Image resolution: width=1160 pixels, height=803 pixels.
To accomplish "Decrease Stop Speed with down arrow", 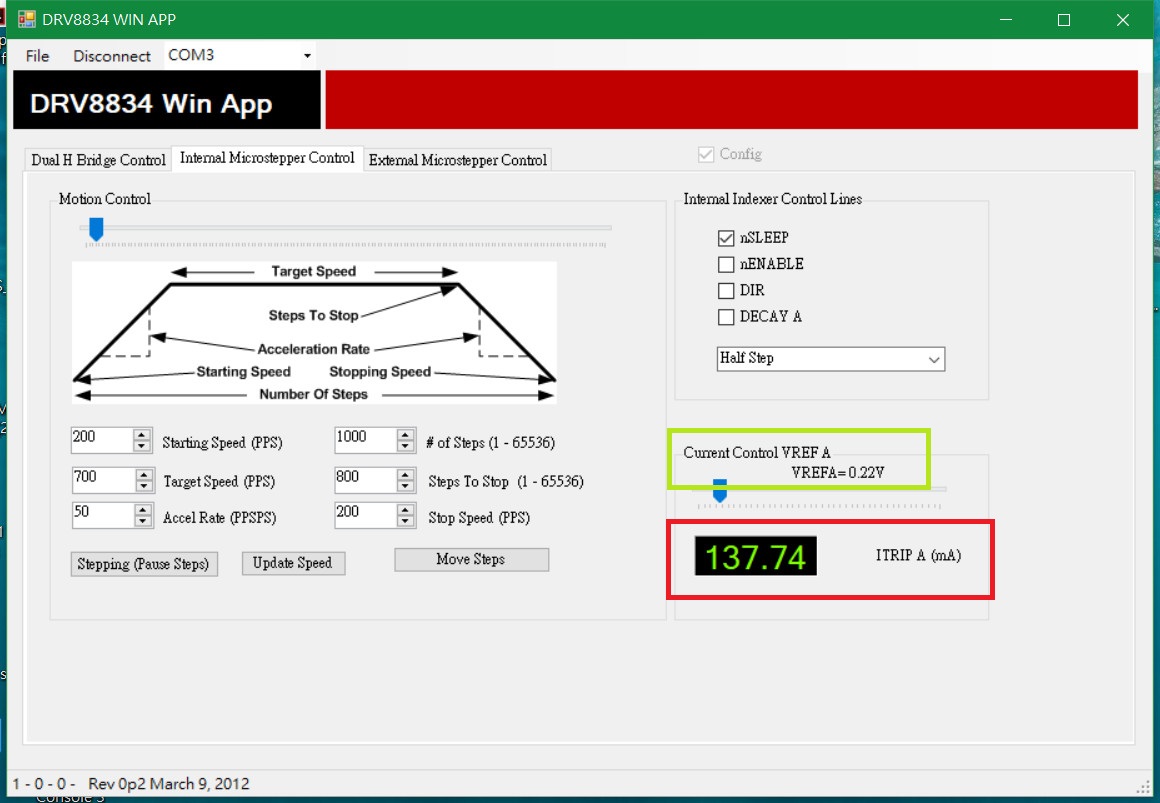I will coord(405,521).
